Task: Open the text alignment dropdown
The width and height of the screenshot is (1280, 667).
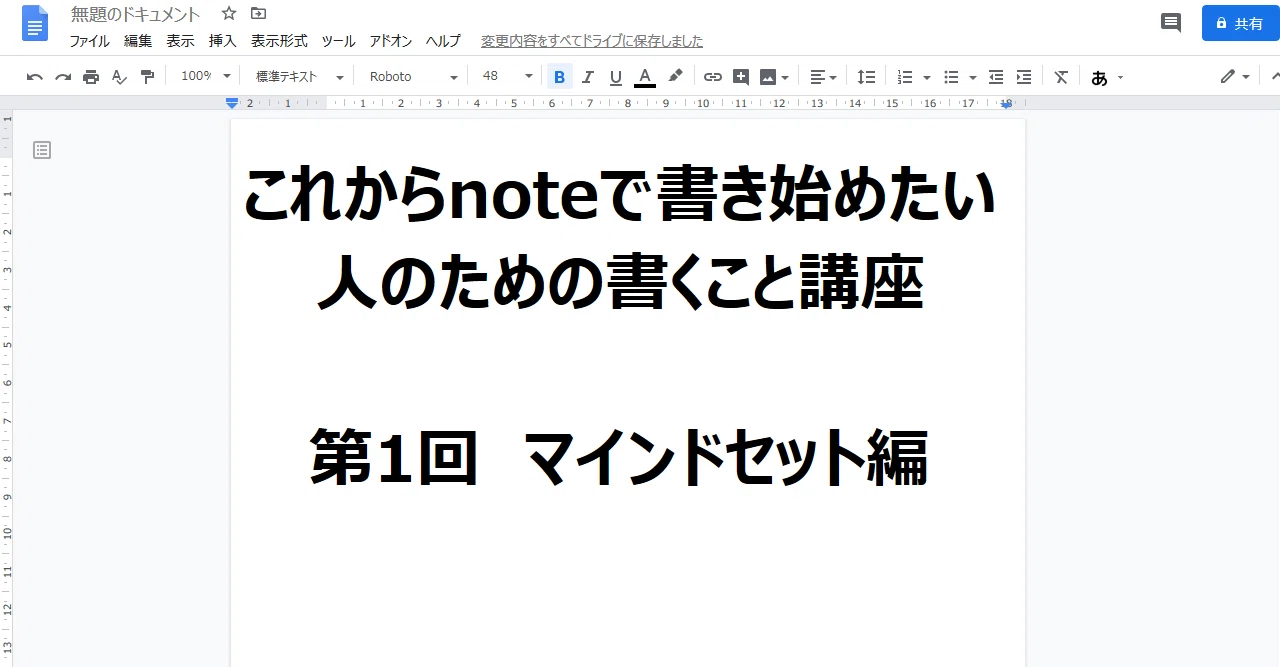Action: 823,77
